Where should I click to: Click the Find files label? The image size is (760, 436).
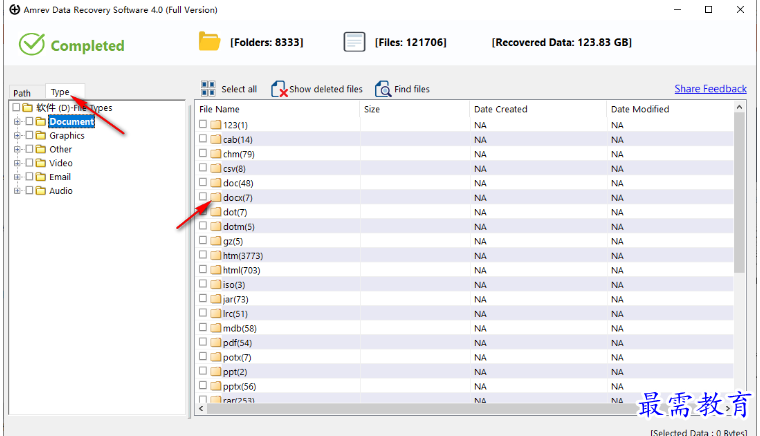tap(412, 89)
